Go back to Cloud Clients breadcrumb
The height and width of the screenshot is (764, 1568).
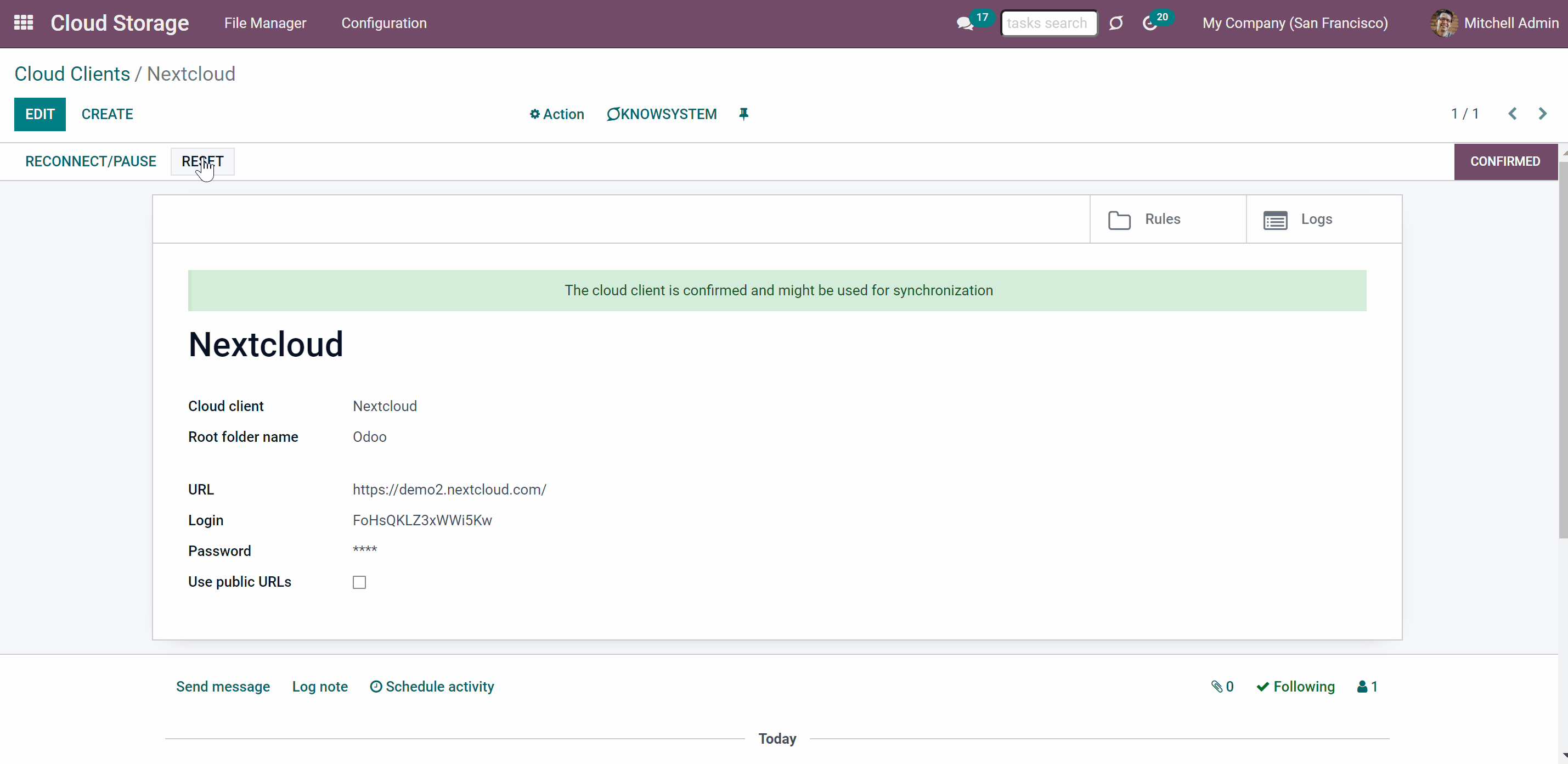pos(72,74)
